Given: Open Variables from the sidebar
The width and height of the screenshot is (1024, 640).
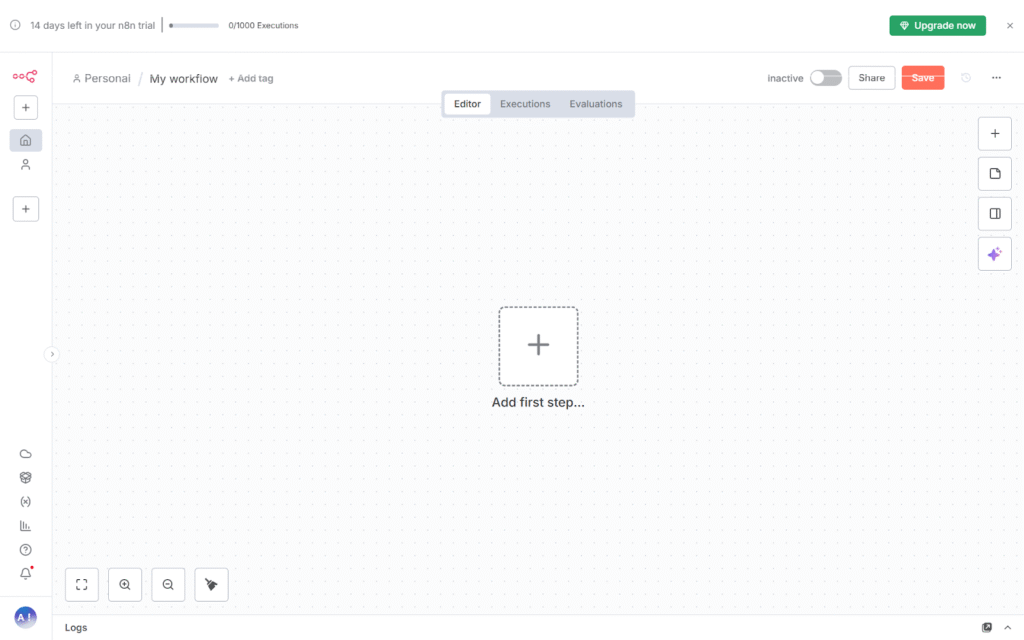Looking at the screenshot, I should (26, 502).
